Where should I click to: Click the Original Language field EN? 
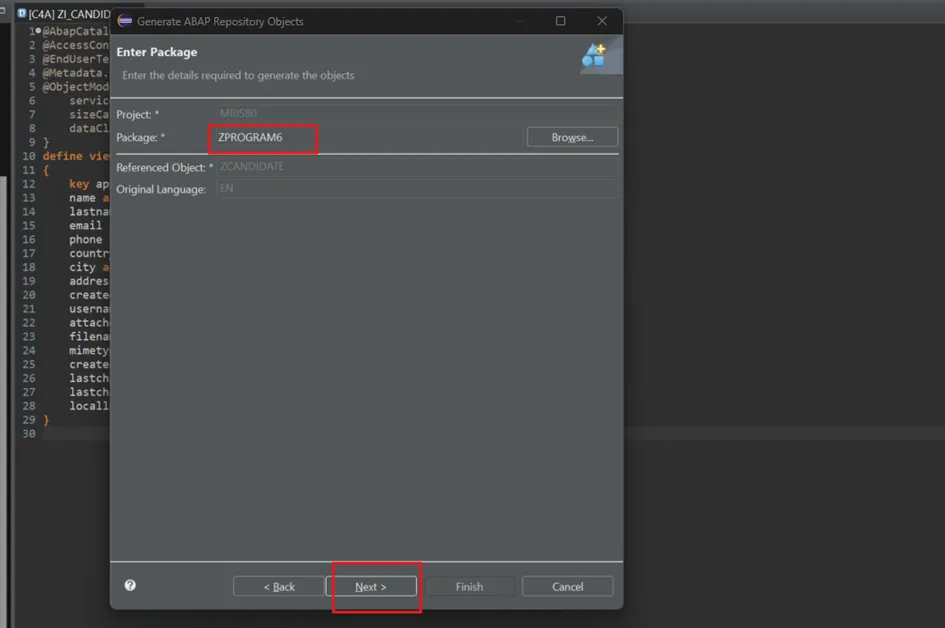pyautogui.click(x=418, y=188)
